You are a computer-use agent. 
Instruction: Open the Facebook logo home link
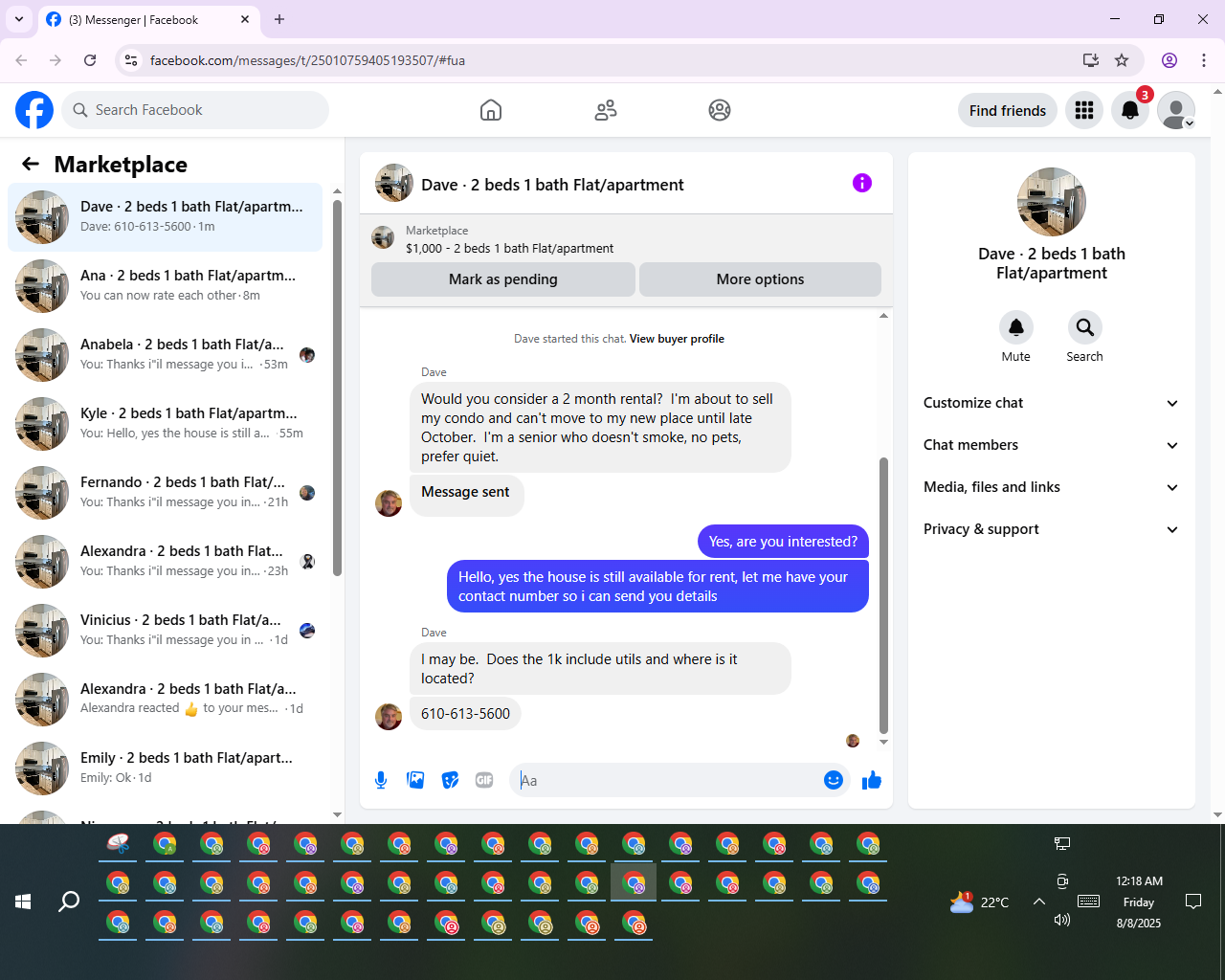coord(34,110)
